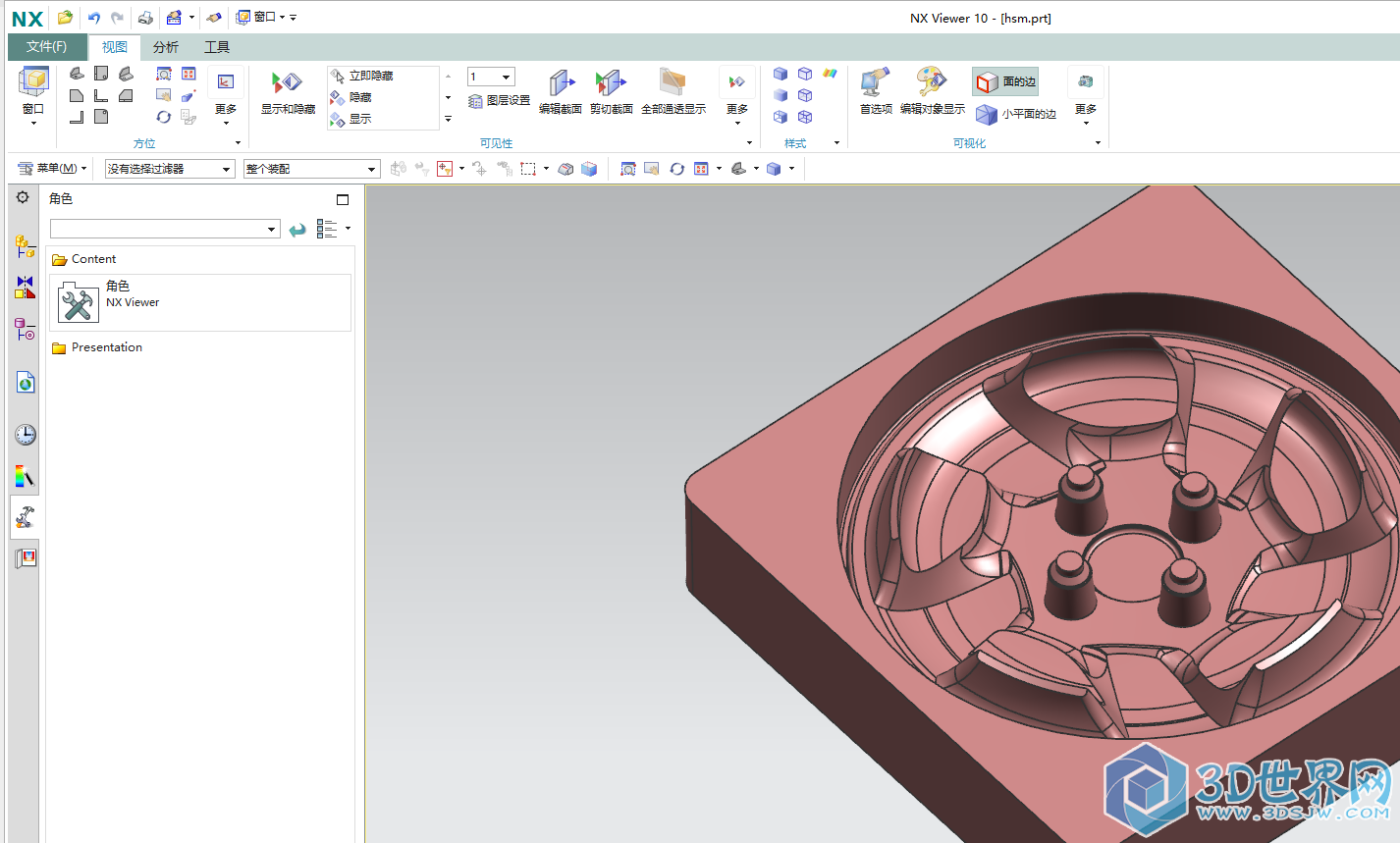Click the shaded-with-edges style cube icon
Screen dimensions: 1400x843
[x=781, y=74]
